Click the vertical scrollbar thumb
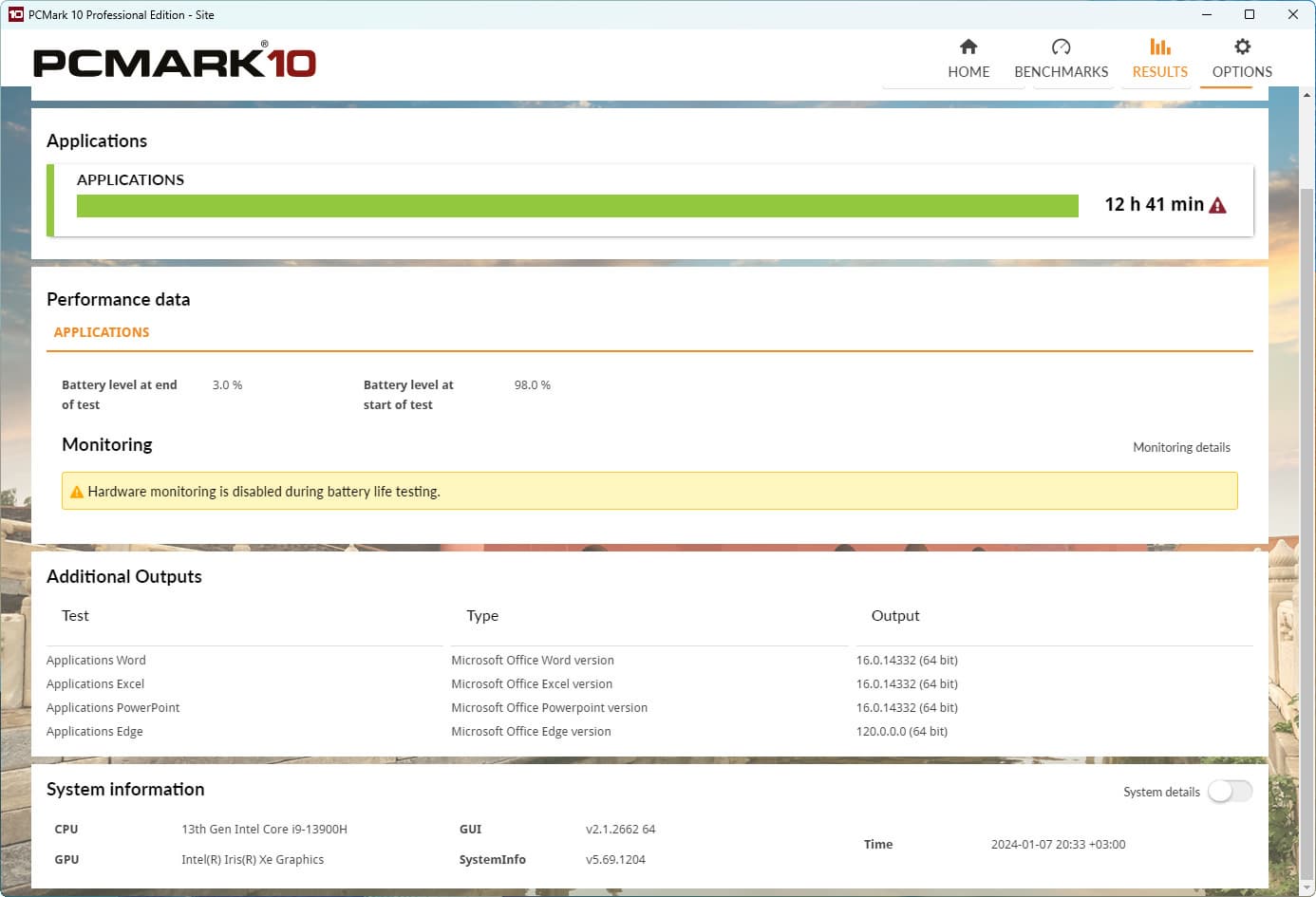Image resolution: width=1316 pixels, height=897 pixels. pyautogui.click(x=1307, y=532)
